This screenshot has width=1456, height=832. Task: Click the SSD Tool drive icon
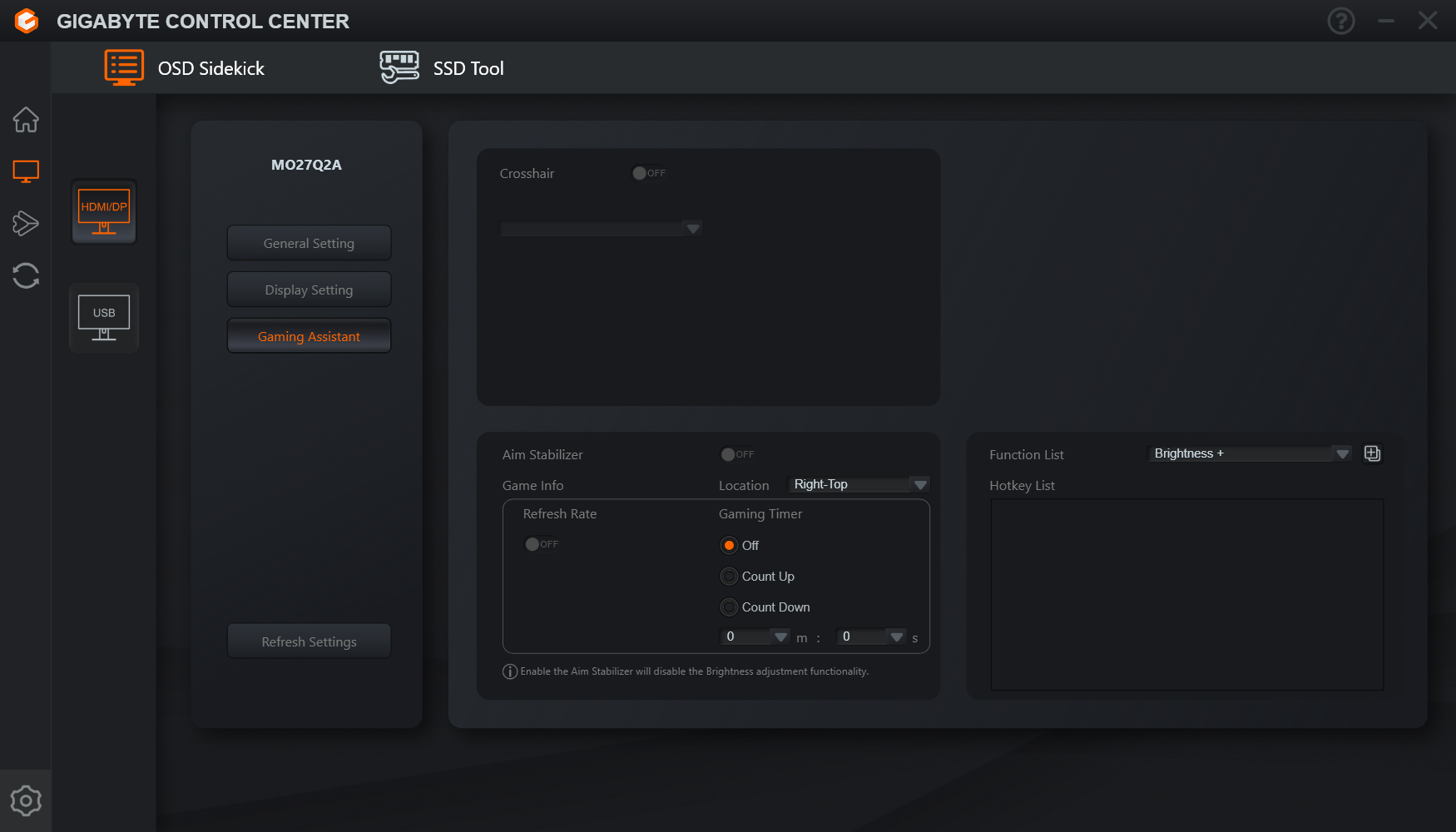coord(399,67)
